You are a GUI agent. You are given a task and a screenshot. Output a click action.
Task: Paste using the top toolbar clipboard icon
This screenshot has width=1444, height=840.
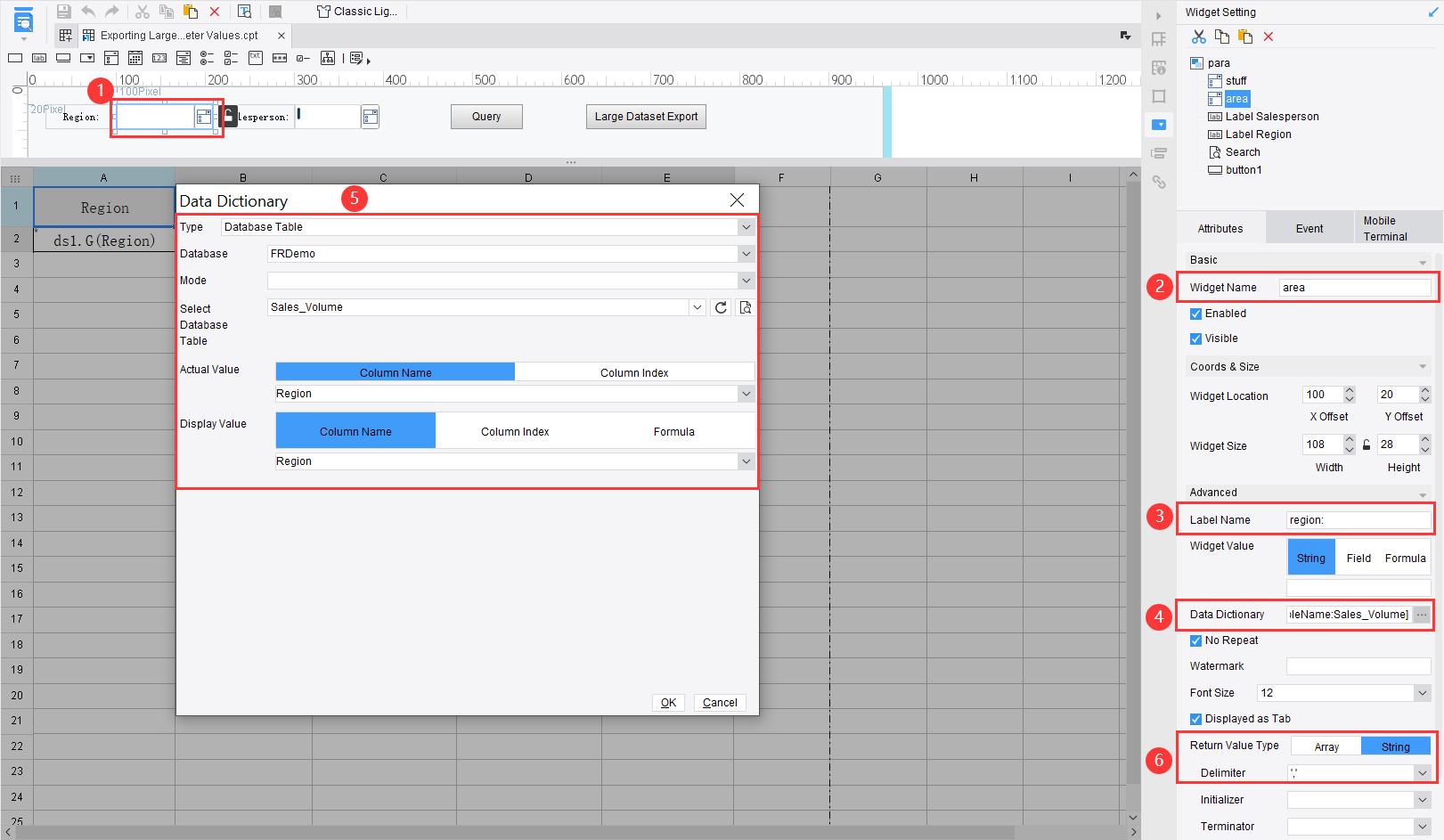click(191, 12)
